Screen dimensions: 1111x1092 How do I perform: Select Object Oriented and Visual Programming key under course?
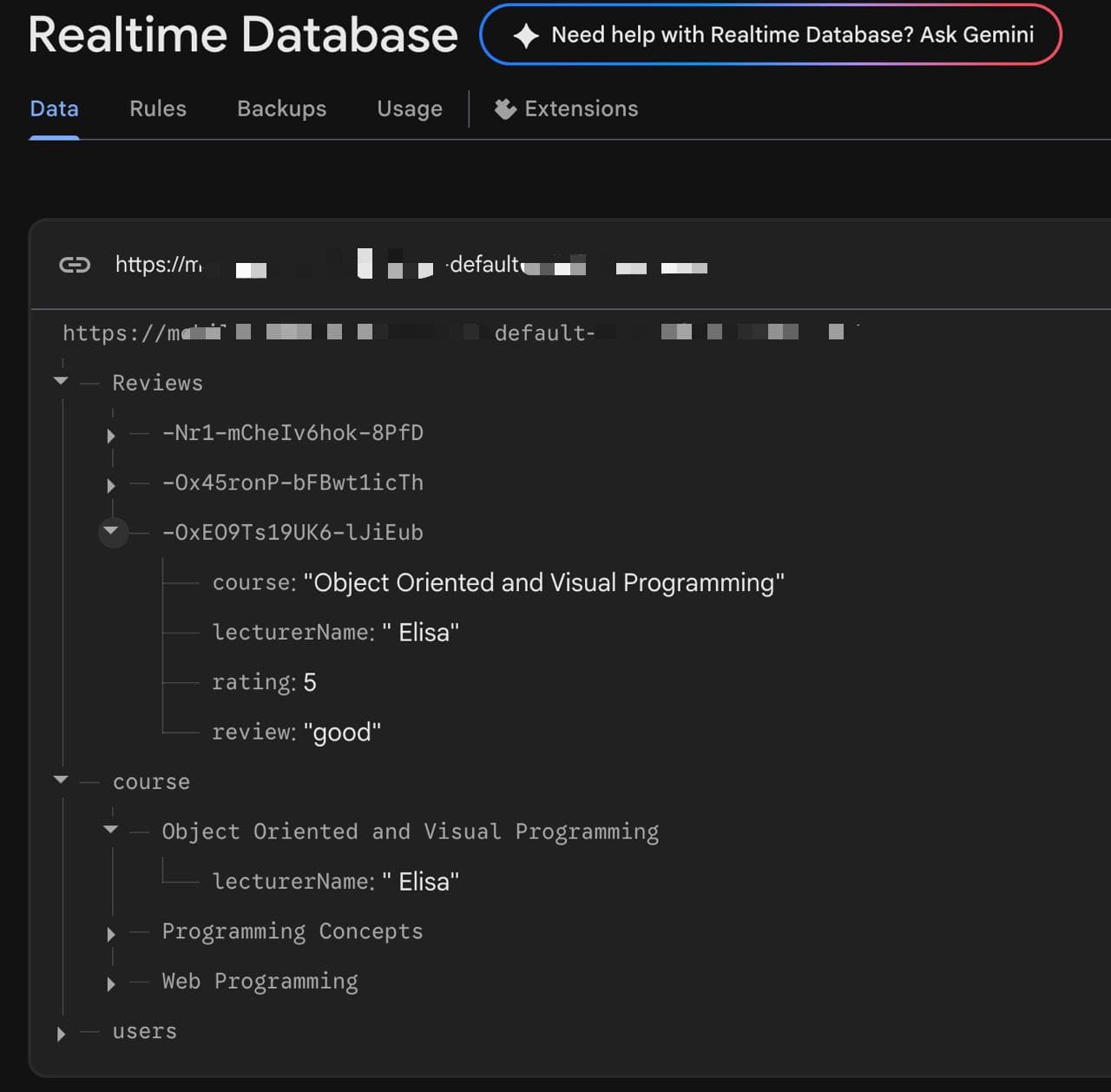411,832
